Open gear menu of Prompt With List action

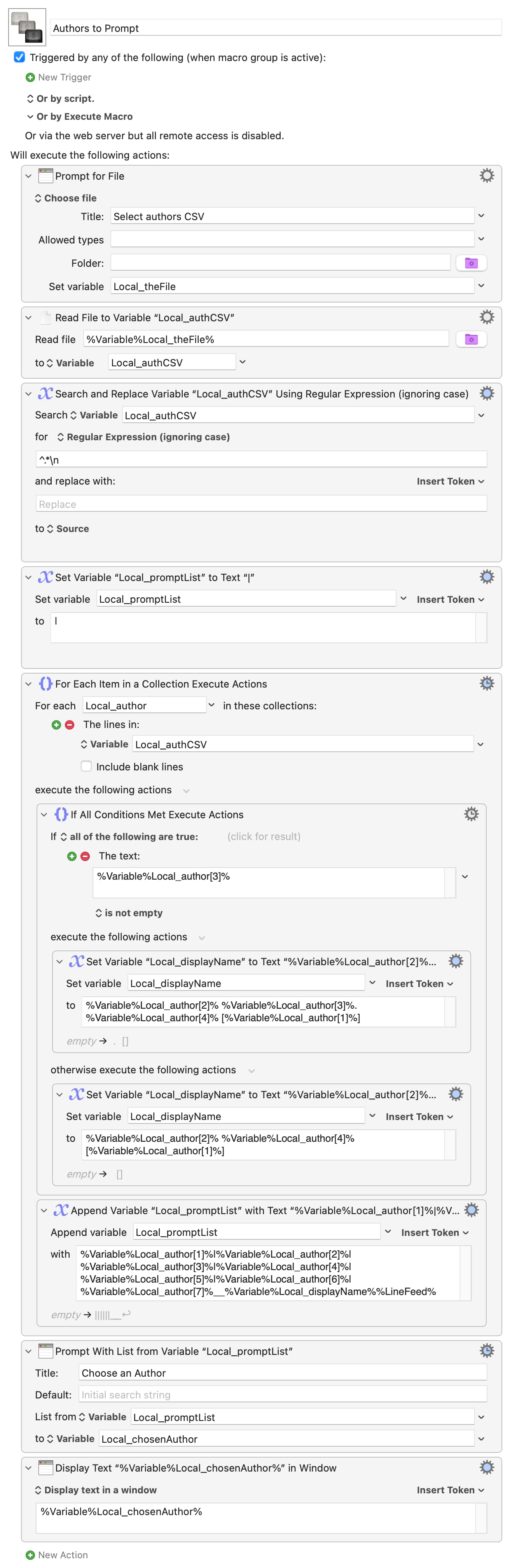click(486, 1351)
